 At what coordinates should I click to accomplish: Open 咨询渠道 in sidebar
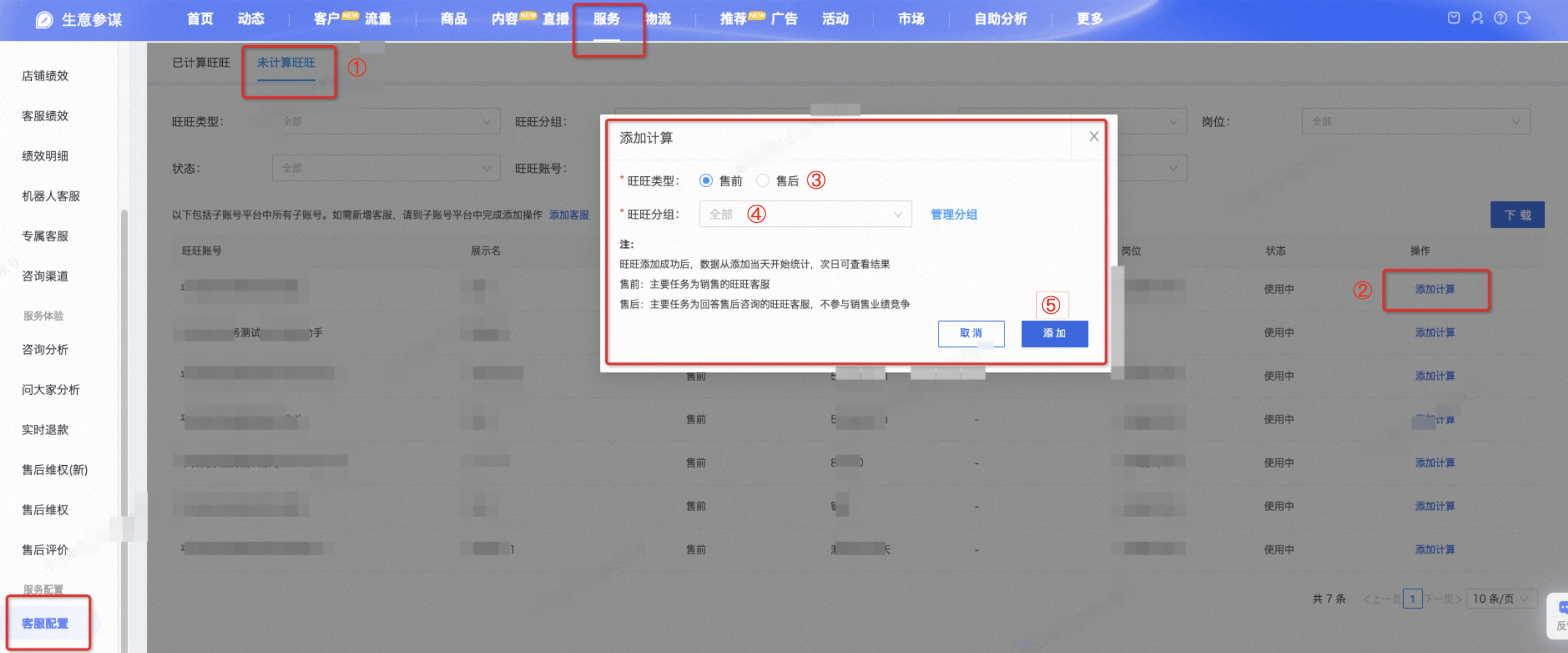click(x=45, y=276)
